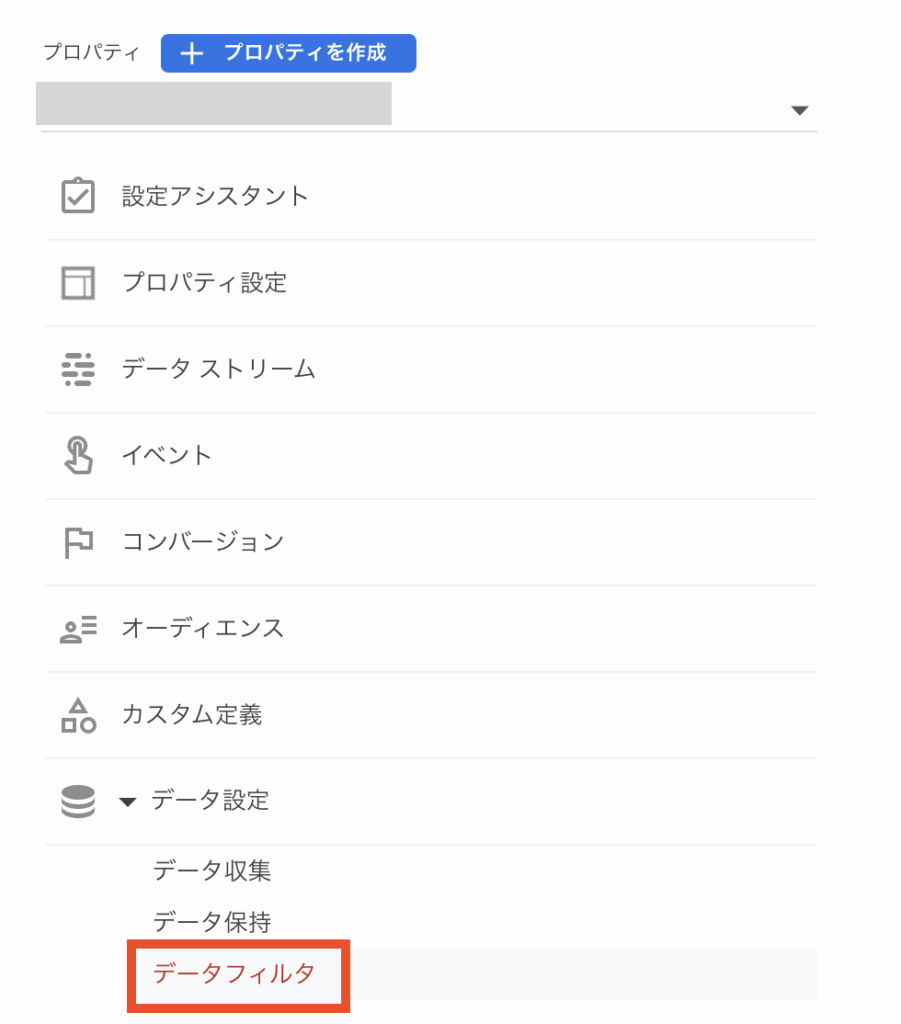Select データ ストリーム in the list
901x1024 pixels.
point(218,369)
